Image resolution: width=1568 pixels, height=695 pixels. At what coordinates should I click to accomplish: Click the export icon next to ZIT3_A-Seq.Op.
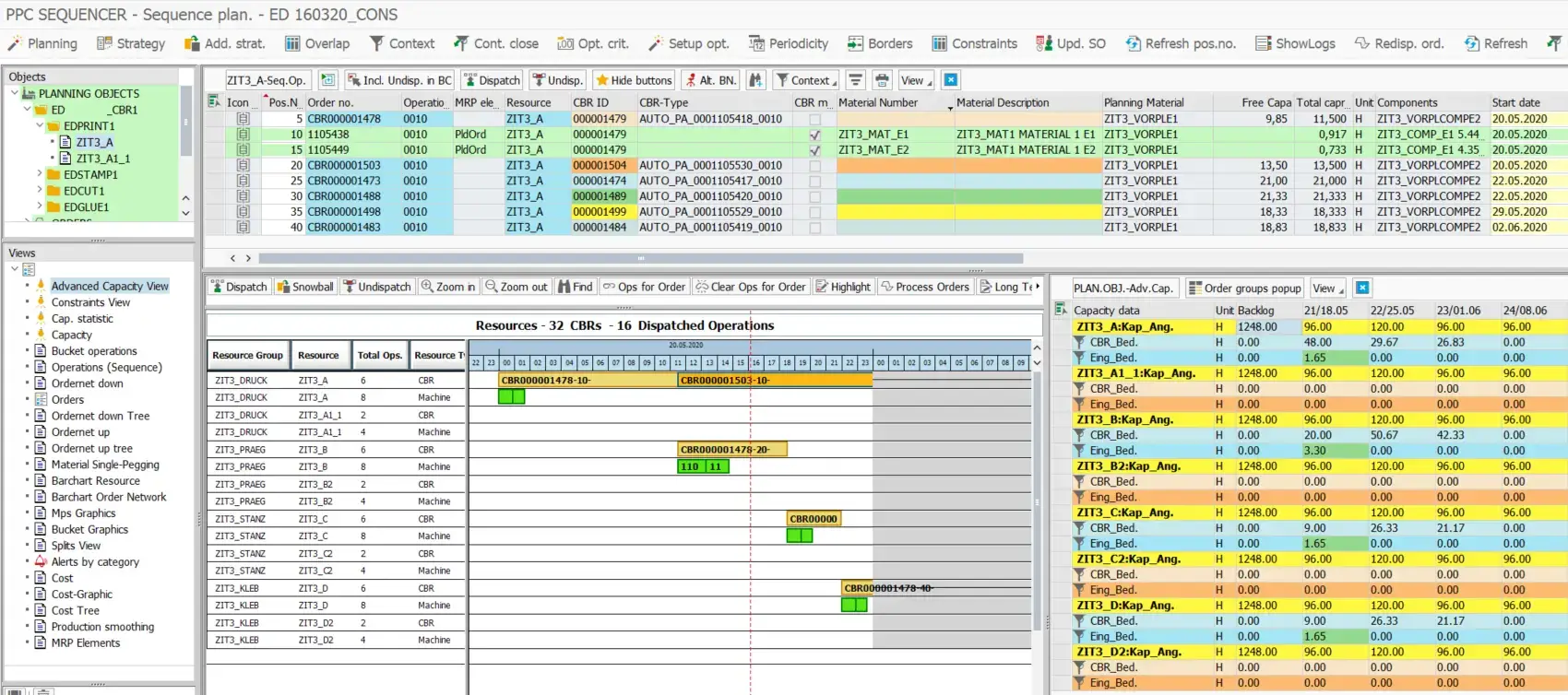pyautogui.click(x=327, y=80)
